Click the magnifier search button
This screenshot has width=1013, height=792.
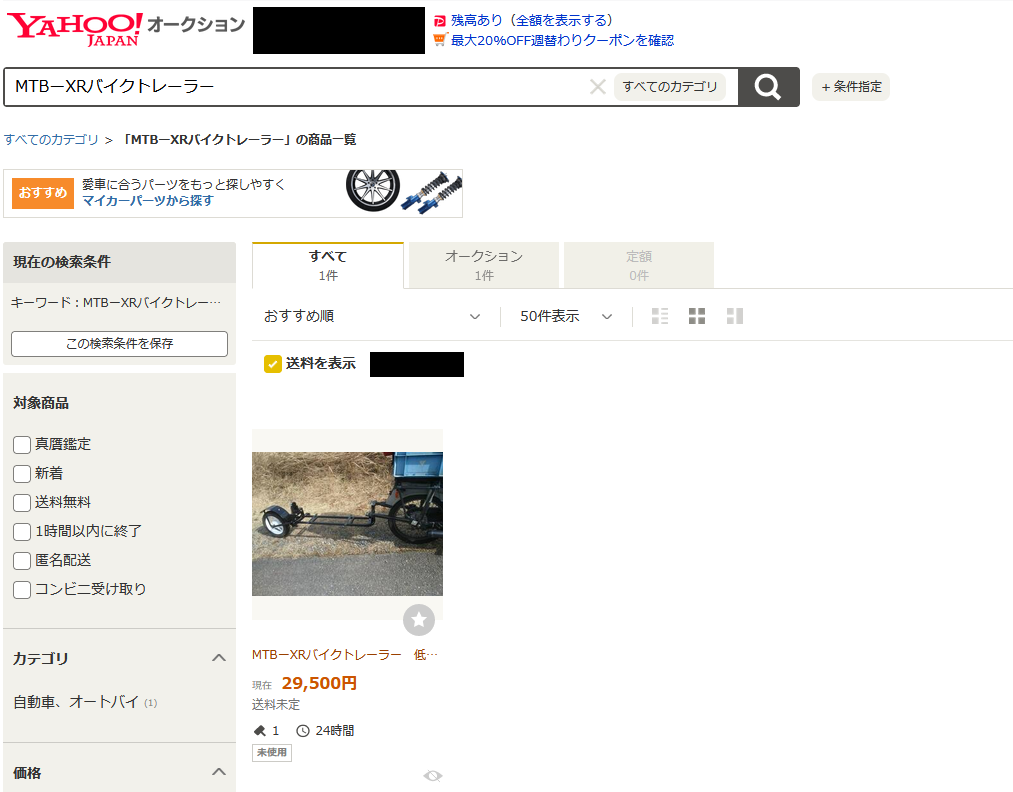pyautogui.click(x=768, y=87)
